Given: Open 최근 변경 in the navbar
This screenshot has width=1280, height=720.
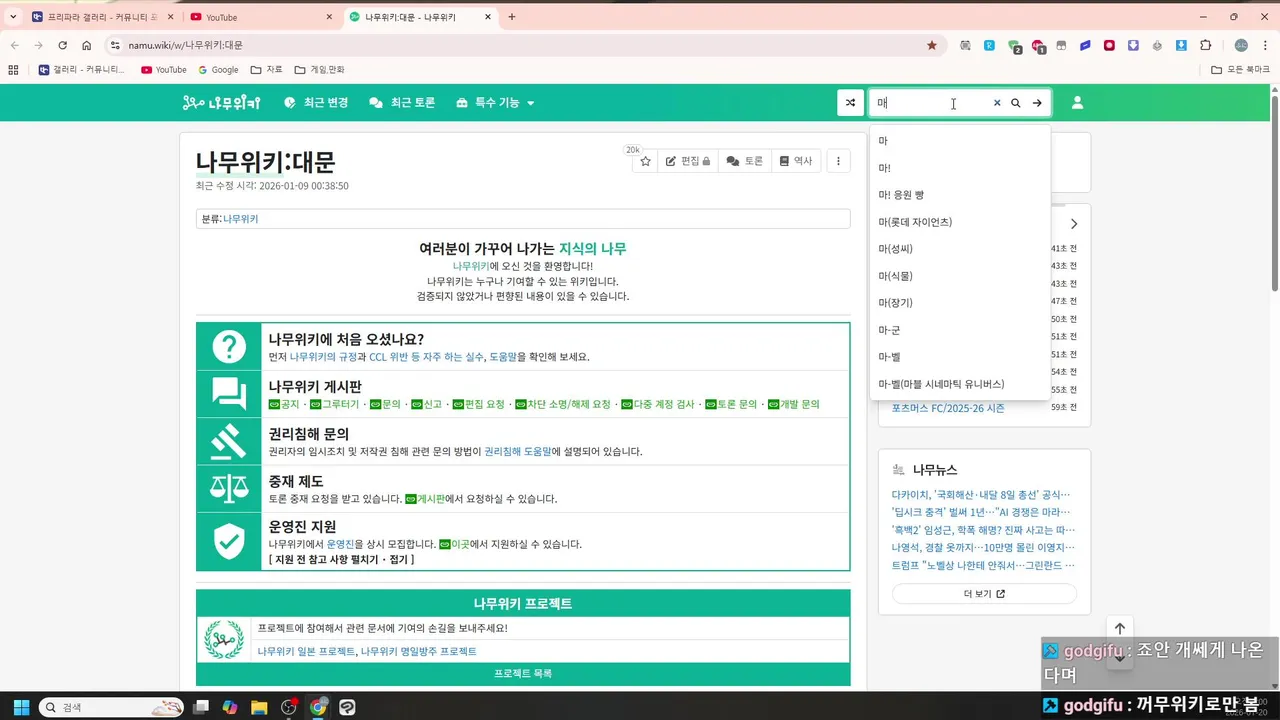Looking at the screenshot, I should [316, 103].
